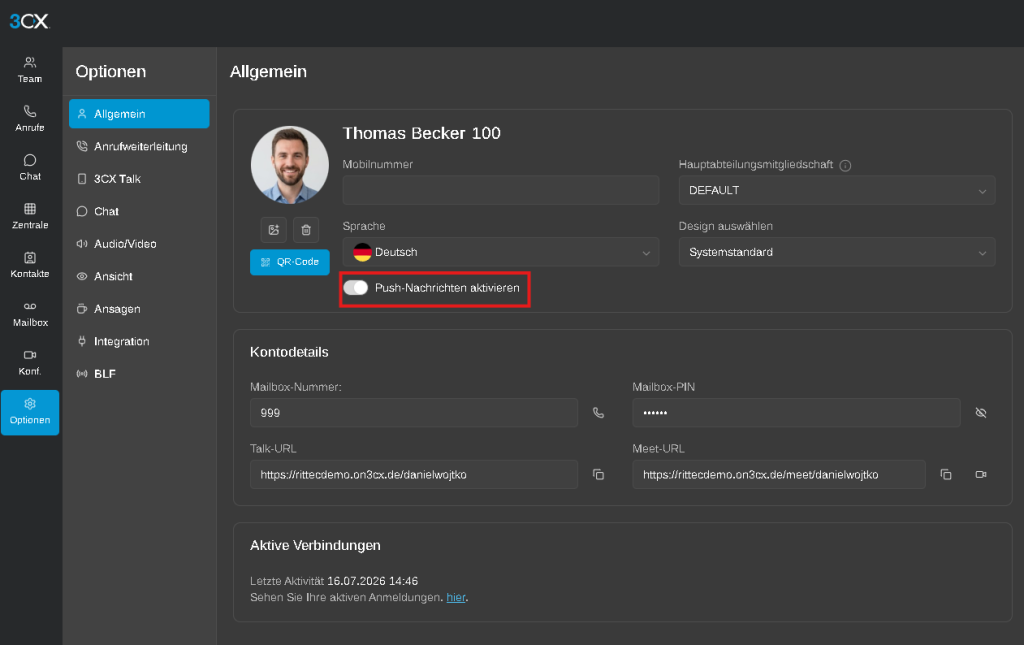Click the 3CX logo
Viewport: 1024px width, 645px height.
(x=29, y=22)
